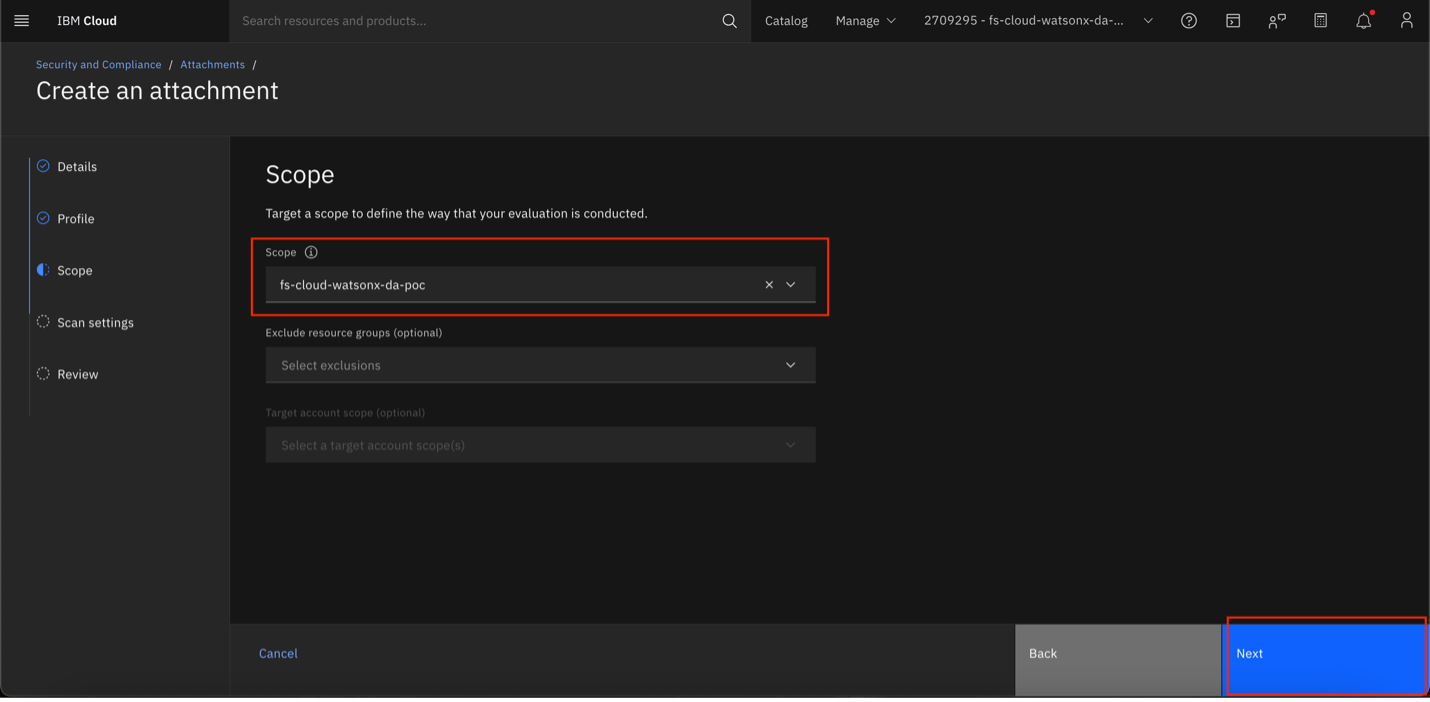Go to Security and Compliance breadcrumb
Image resolution: width=1430 pixels, height=702 pixels.
tap(98, 65)
